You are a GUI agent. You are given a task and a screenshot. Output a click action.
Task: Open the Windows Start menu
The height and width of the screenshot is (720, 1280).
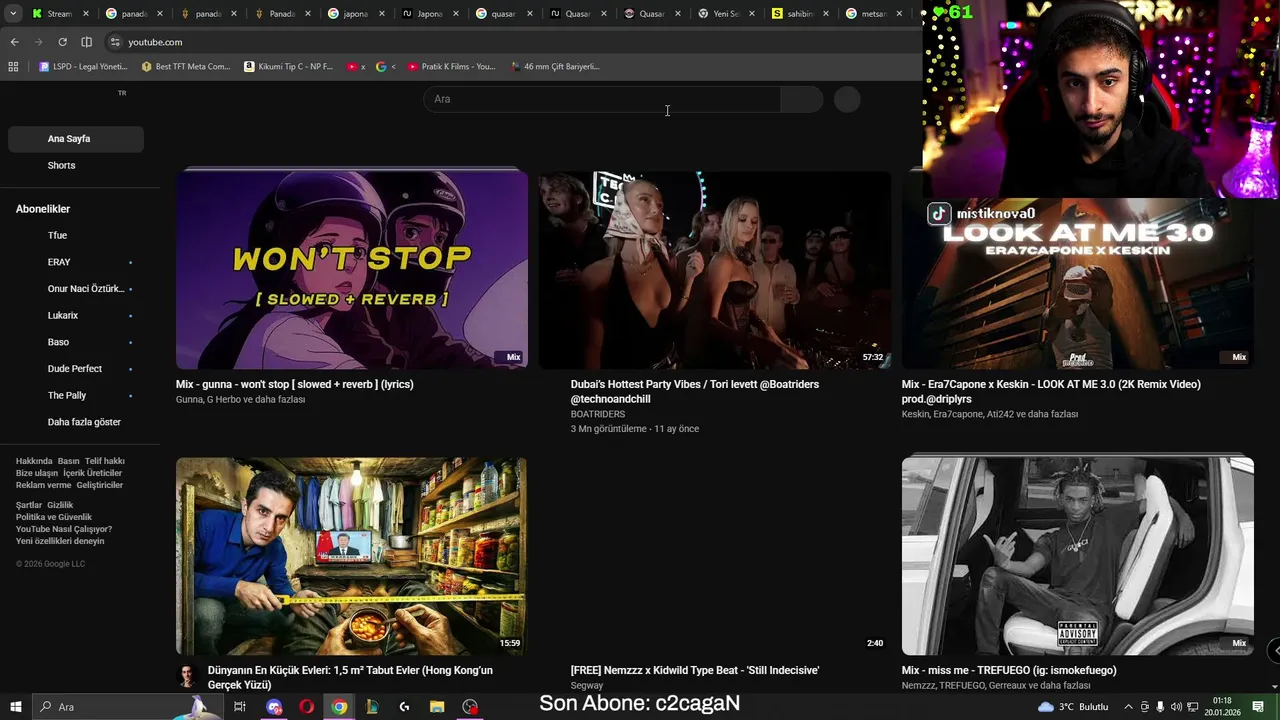point(15,707)
